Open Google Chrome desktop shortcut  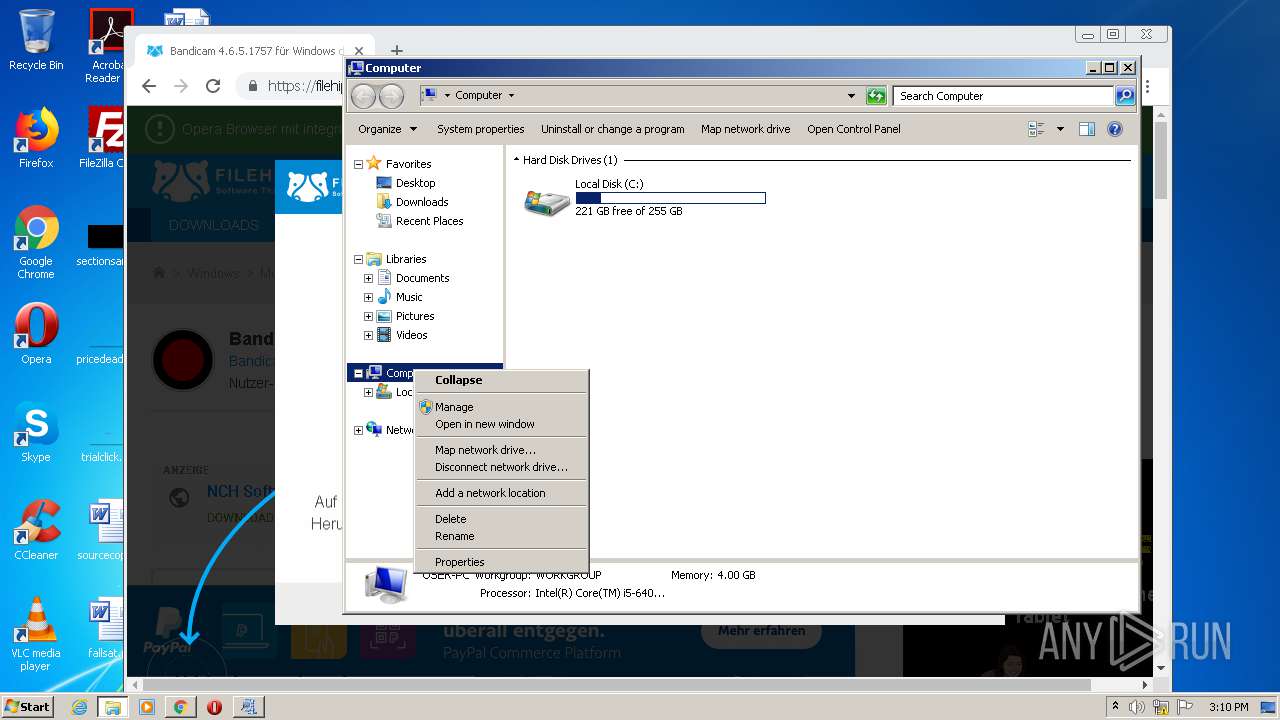click(x=36, y=242)
